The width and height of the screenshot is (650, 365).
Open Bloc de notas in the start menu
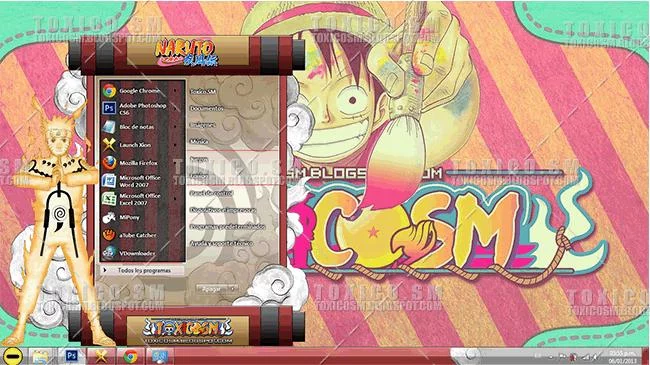pyautogui.click(x=142, y=127)
